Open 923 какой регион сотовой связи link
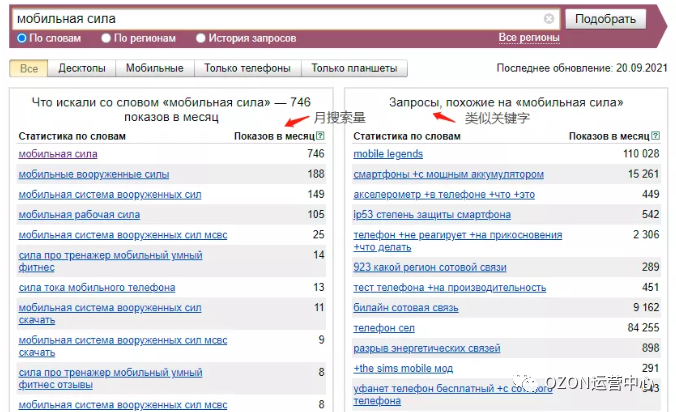The width and height of the screenshot is (676, 412). tap(430, 267)
